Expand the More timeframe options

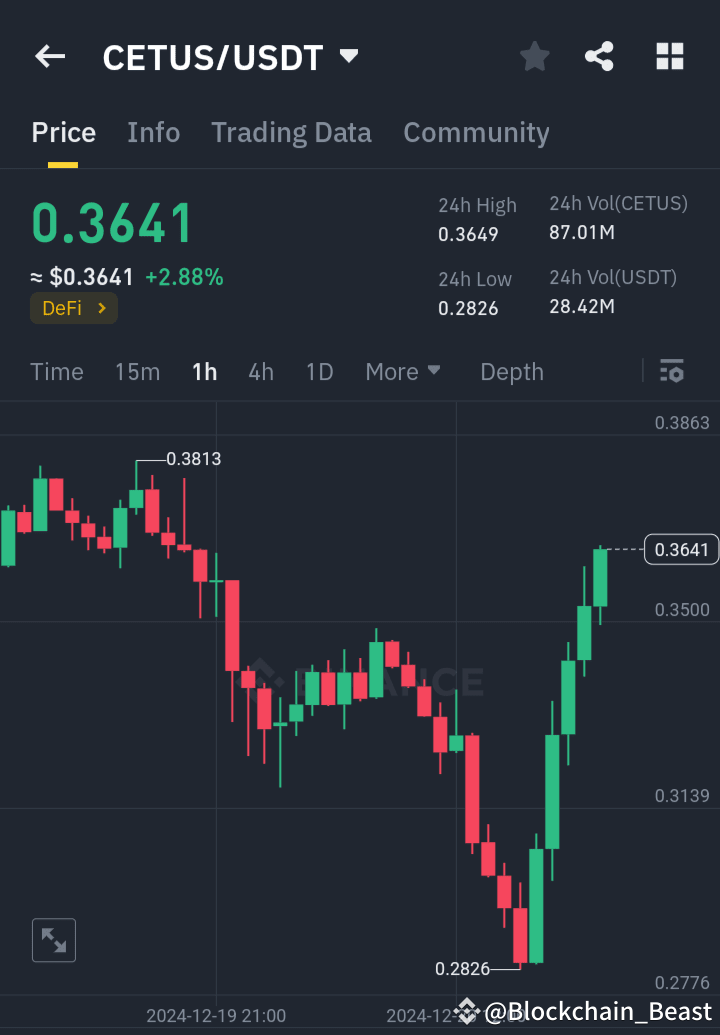tap(403, 371)
